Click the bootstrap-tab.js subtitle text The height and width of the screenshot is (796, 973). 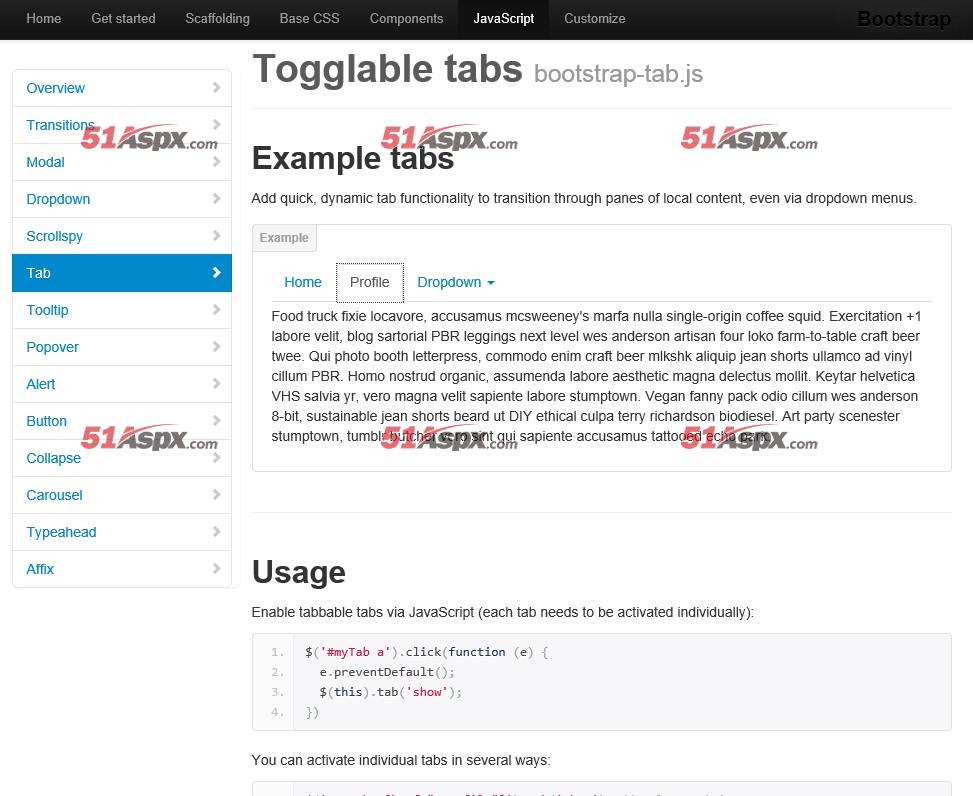click(618, 74)
